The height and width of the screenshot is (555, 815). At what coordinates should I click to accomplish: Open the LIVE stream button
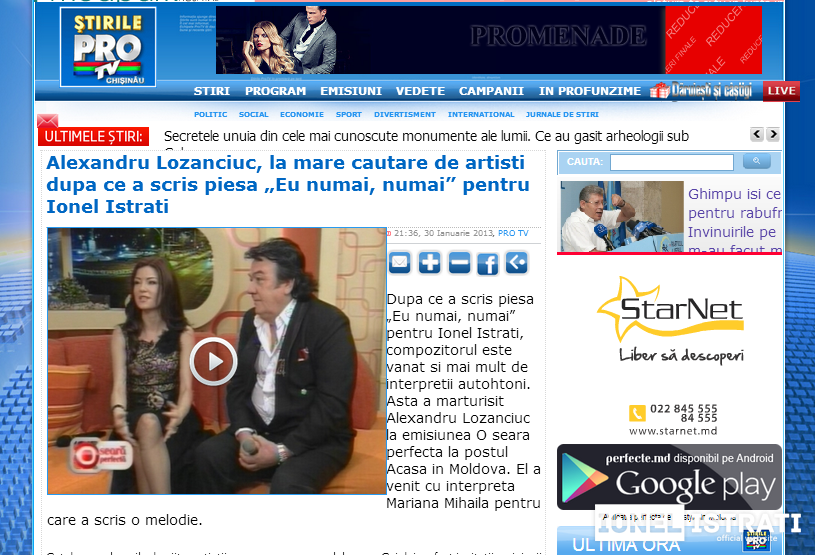click(782, 91)
